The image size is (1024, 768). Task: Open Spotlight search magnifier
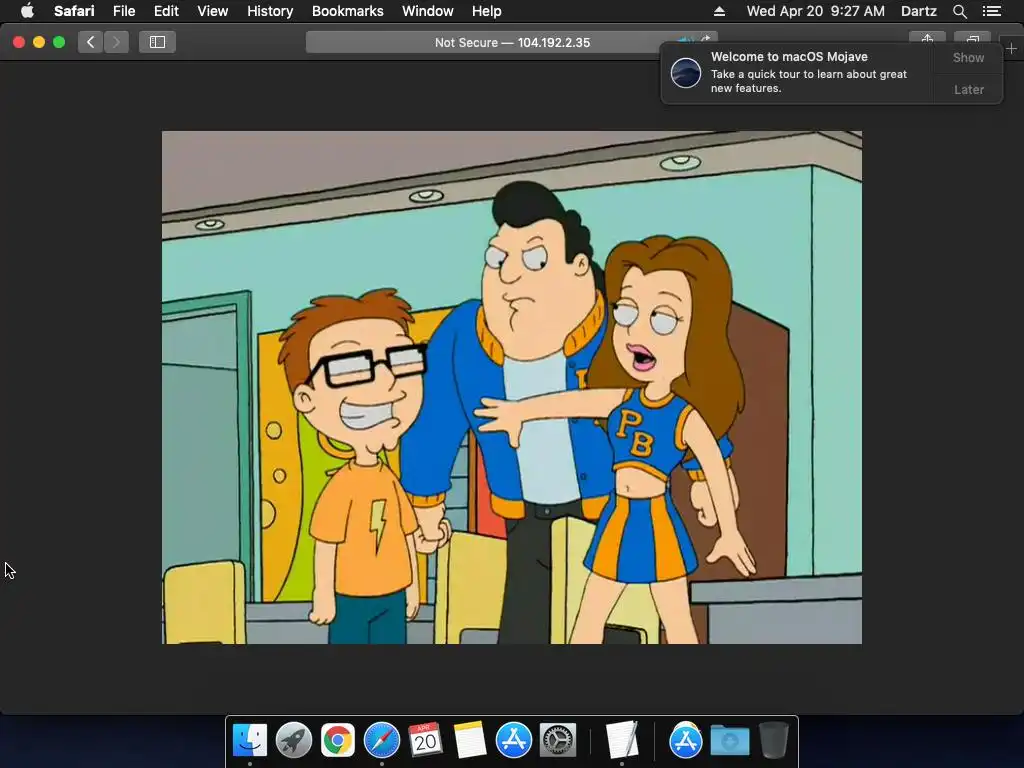(x=959, y=11)
